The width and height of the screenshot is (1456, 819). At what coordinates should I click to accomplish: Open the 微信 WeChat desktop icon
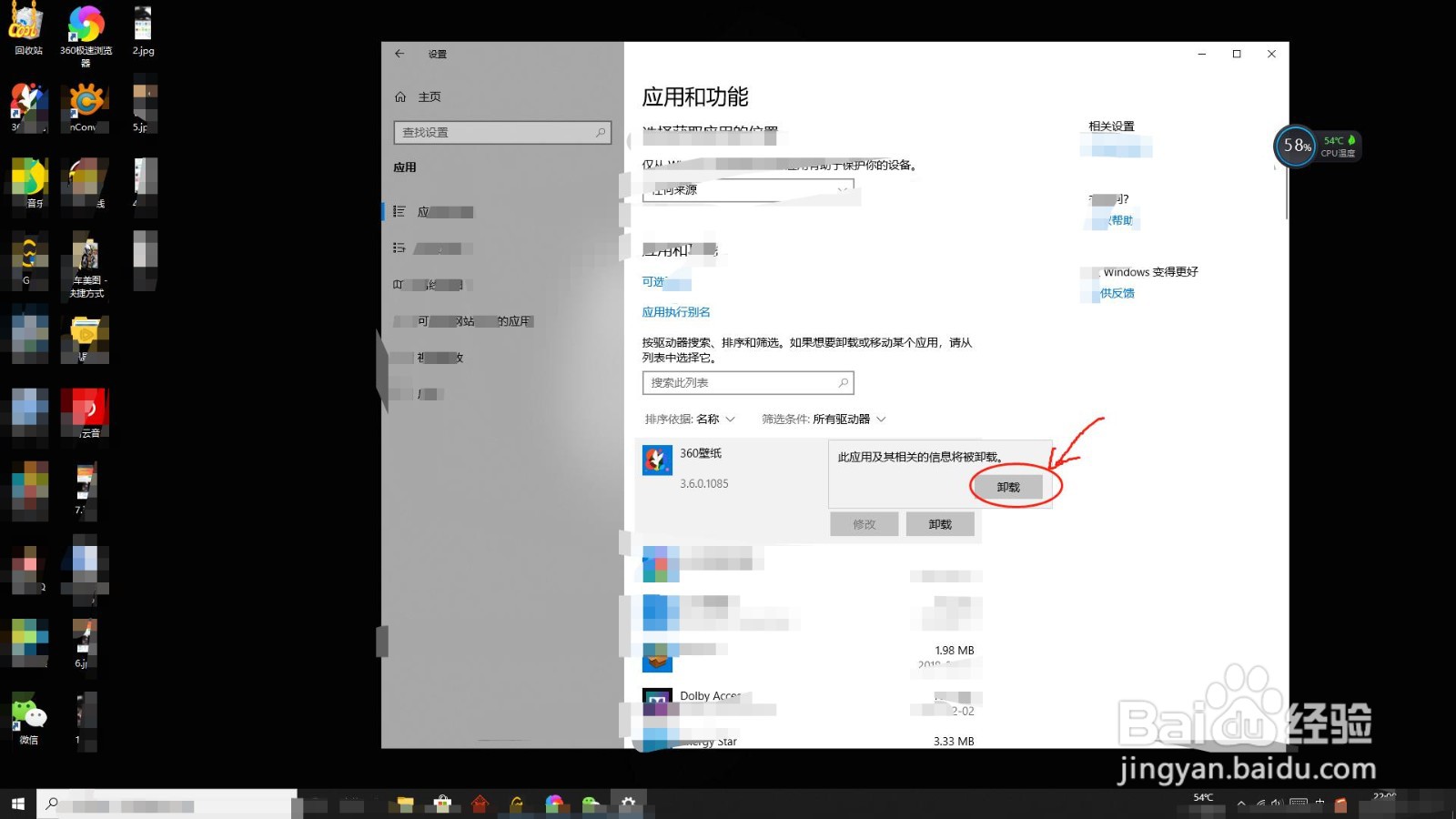28,719
